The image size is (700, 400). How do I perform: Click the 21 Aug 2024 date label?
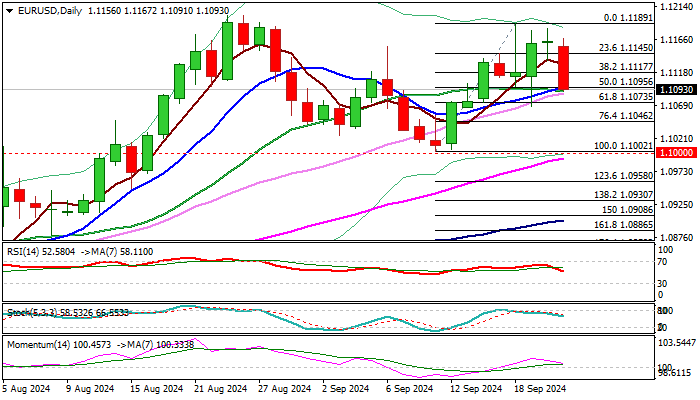point(221,389)
